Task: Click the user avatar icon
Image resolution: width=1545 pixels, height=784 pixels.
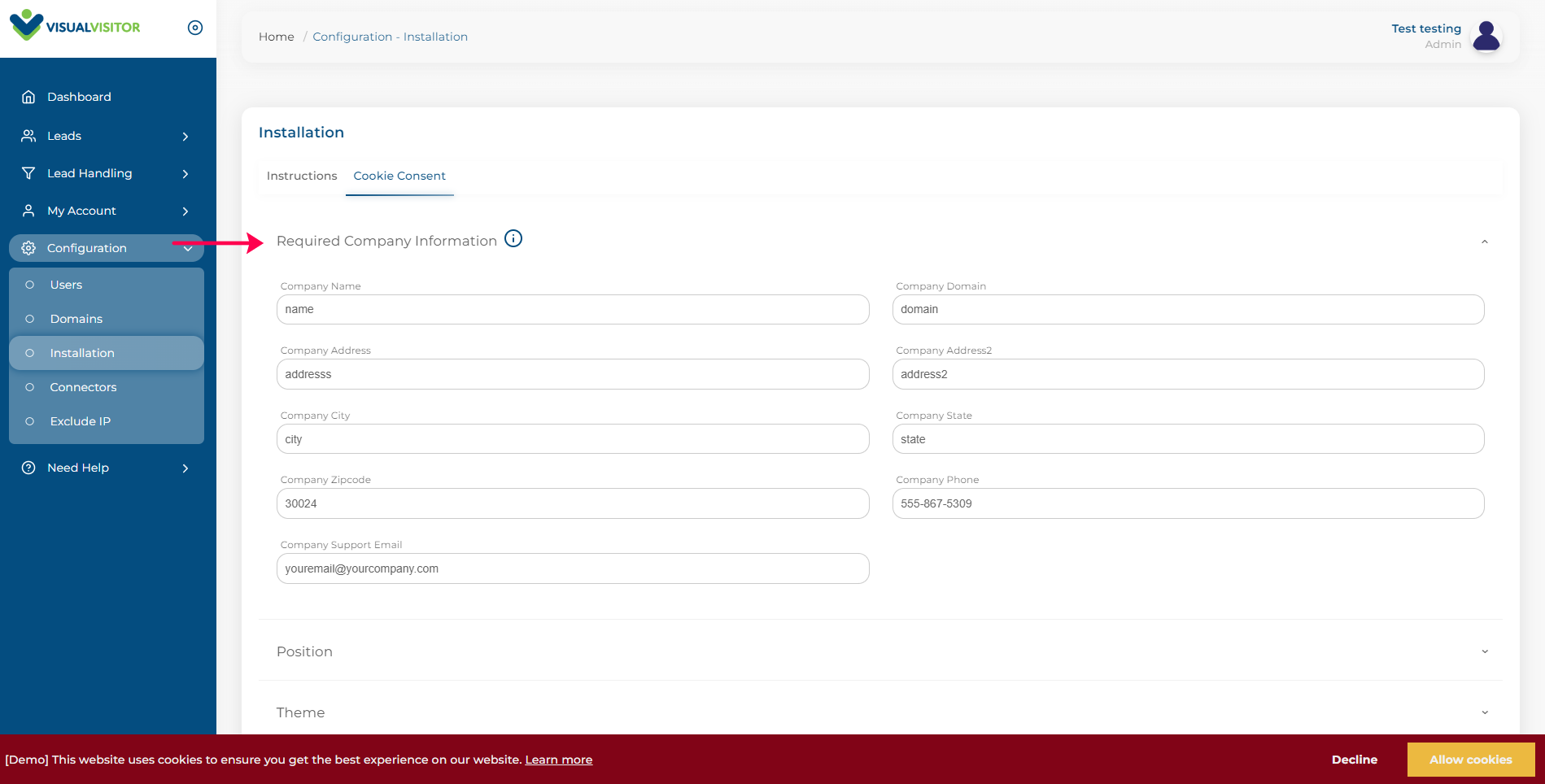Action: point(1486,36)
